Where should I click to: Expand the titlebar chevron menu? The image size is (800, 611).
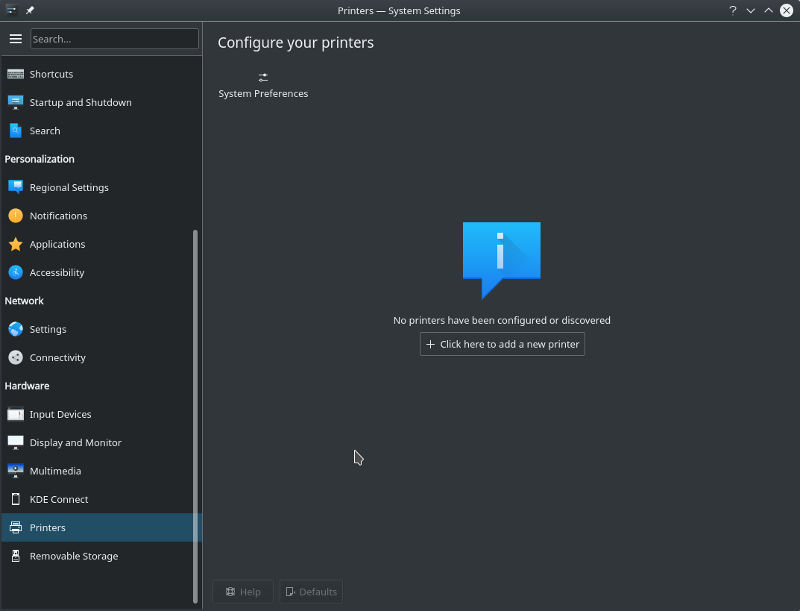coord(750,11)
